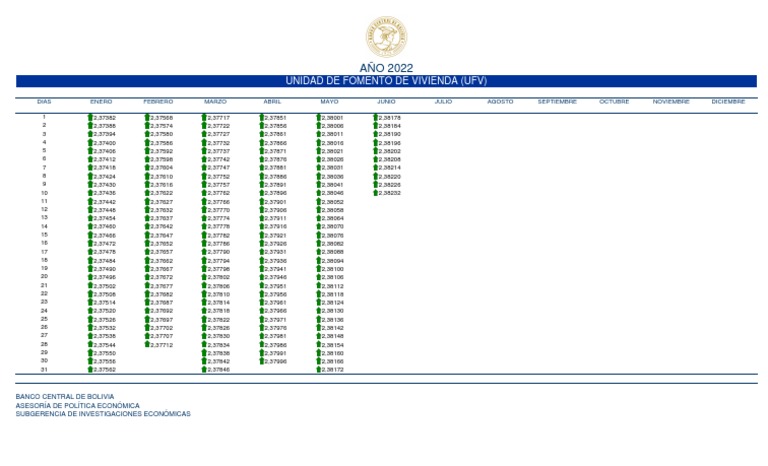Select the DICIEMBRE column header
Image resolution: width=768 pixels, height=466 pixels.
click(728, 102)
